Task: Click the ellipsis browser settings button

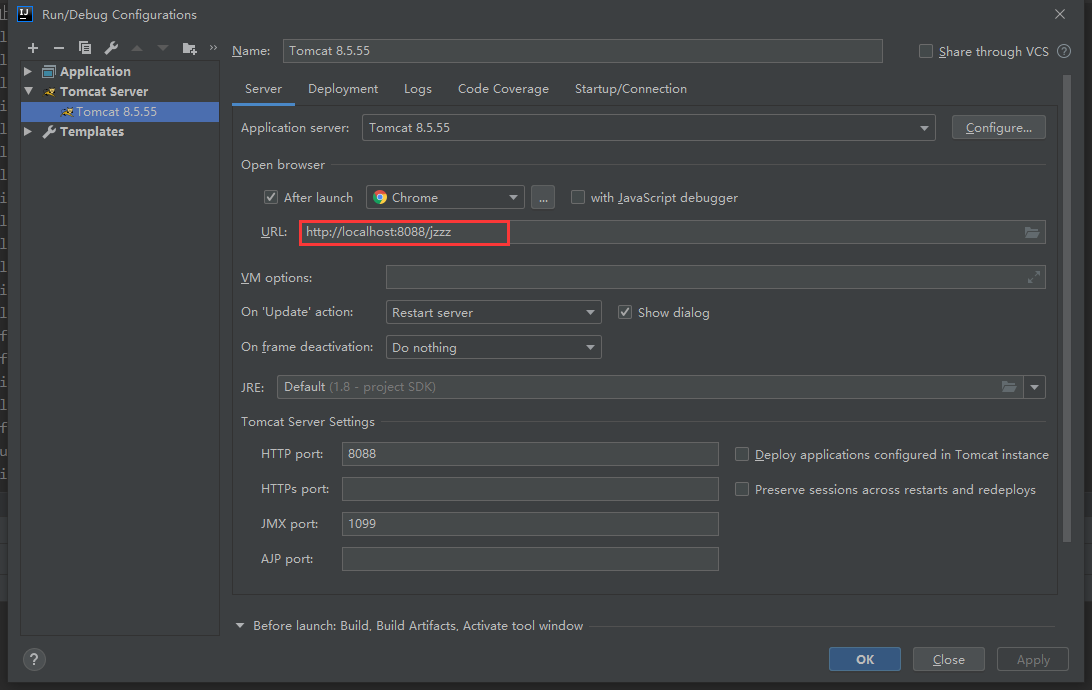Action: pos(543,198)
